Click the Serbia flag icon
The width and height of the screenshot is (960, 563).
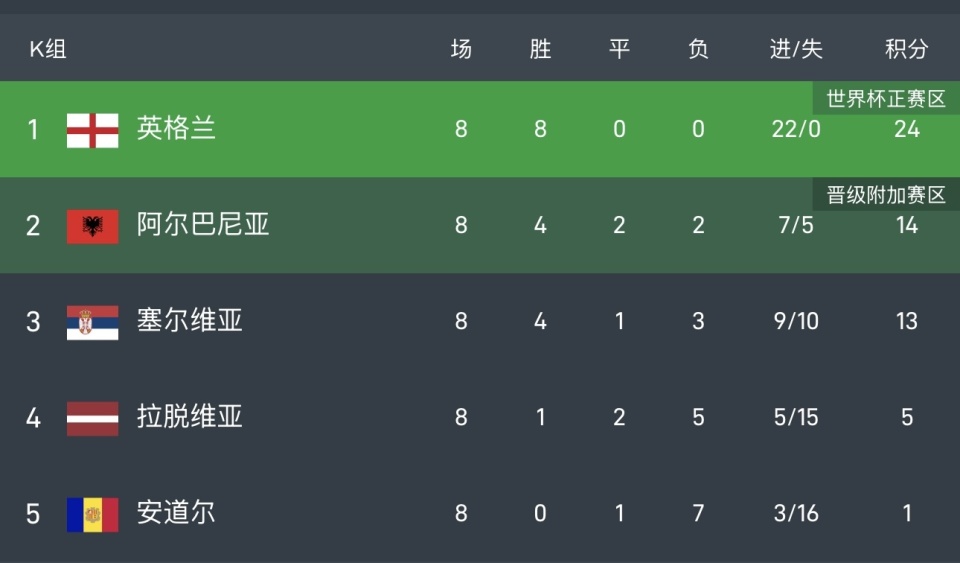click(x=92, y=322)
